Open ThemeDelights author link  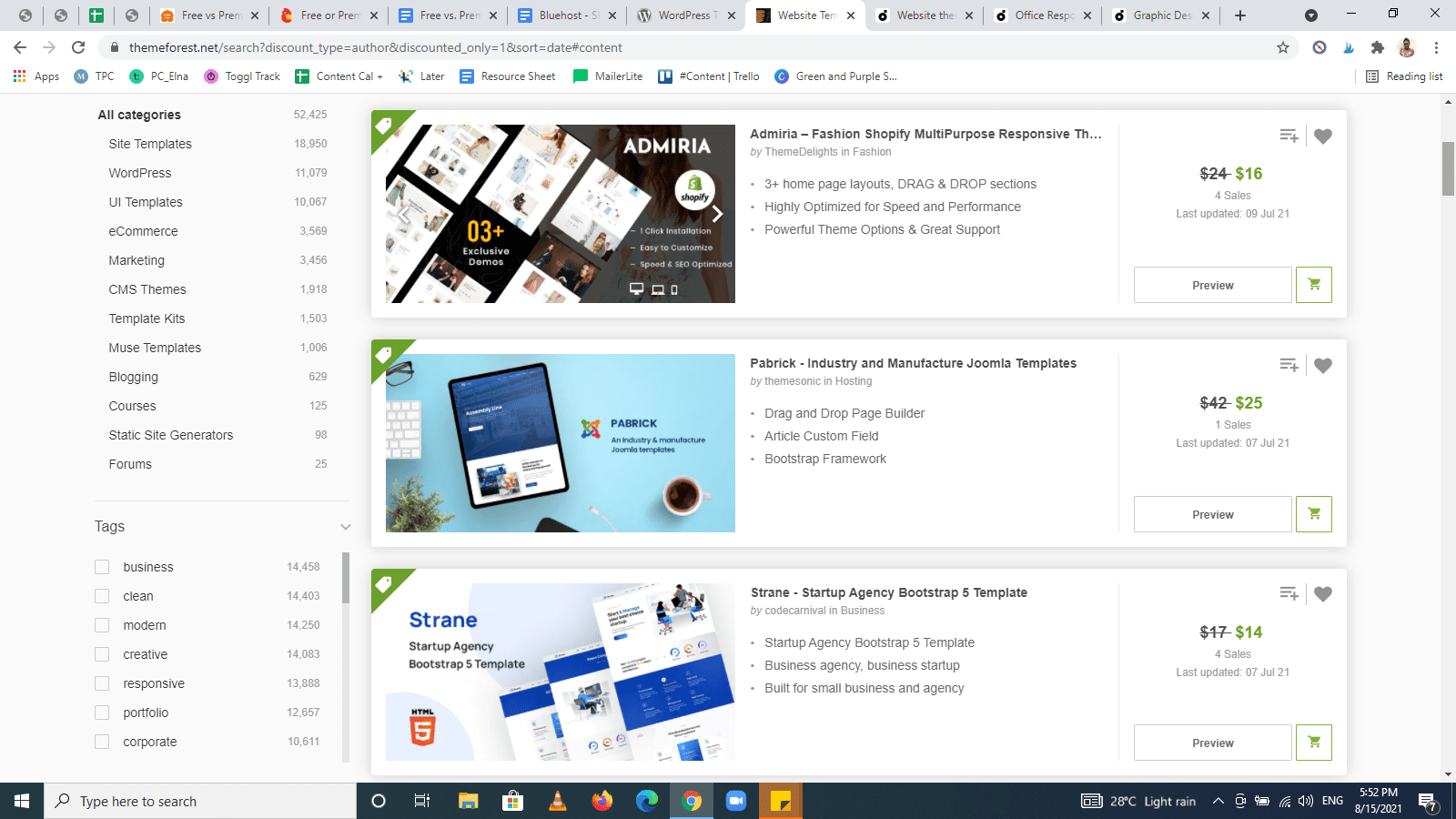[x=801, y=152]
